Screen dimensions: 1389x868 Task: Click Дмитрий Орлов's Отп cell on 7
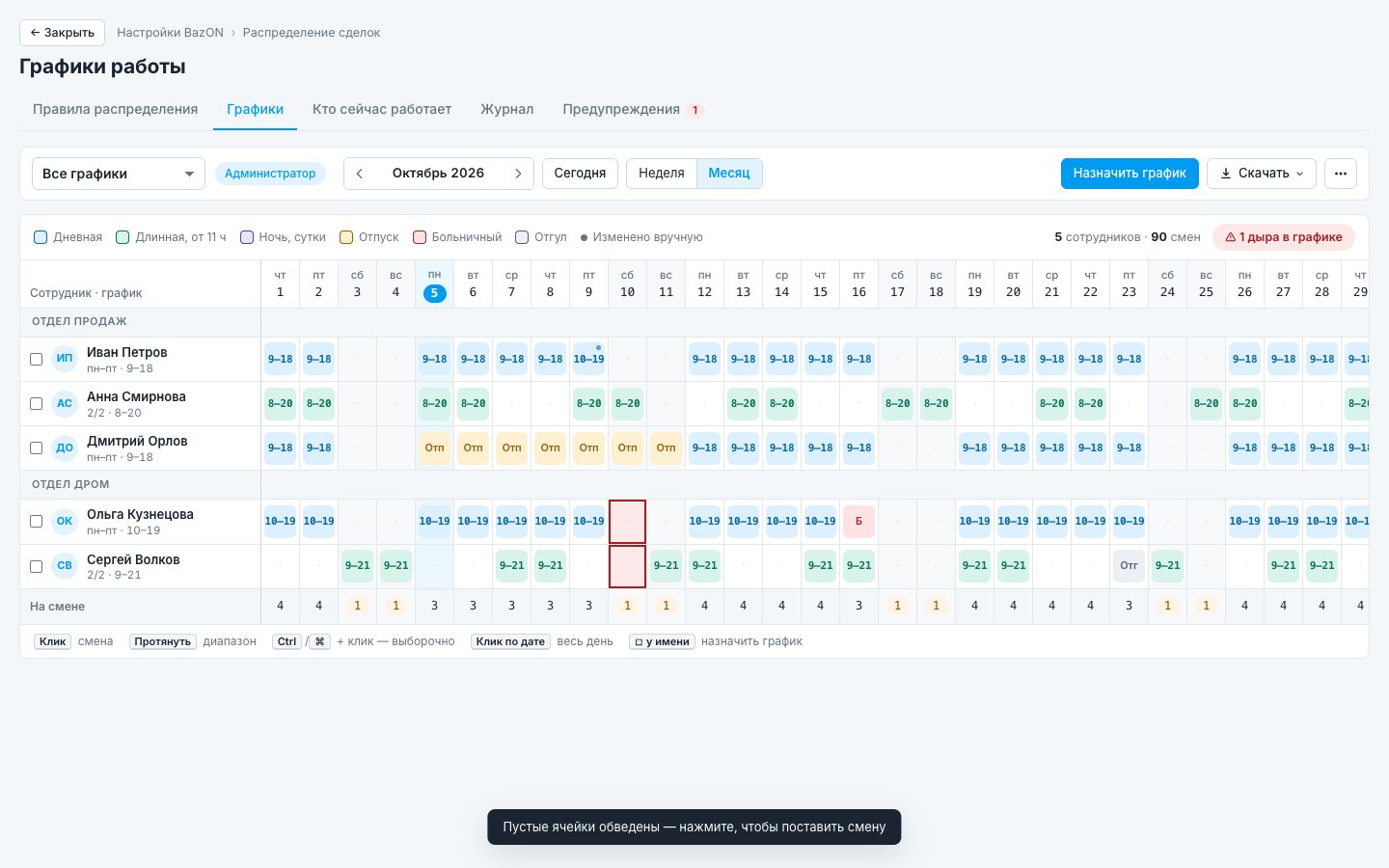[511, 448]
